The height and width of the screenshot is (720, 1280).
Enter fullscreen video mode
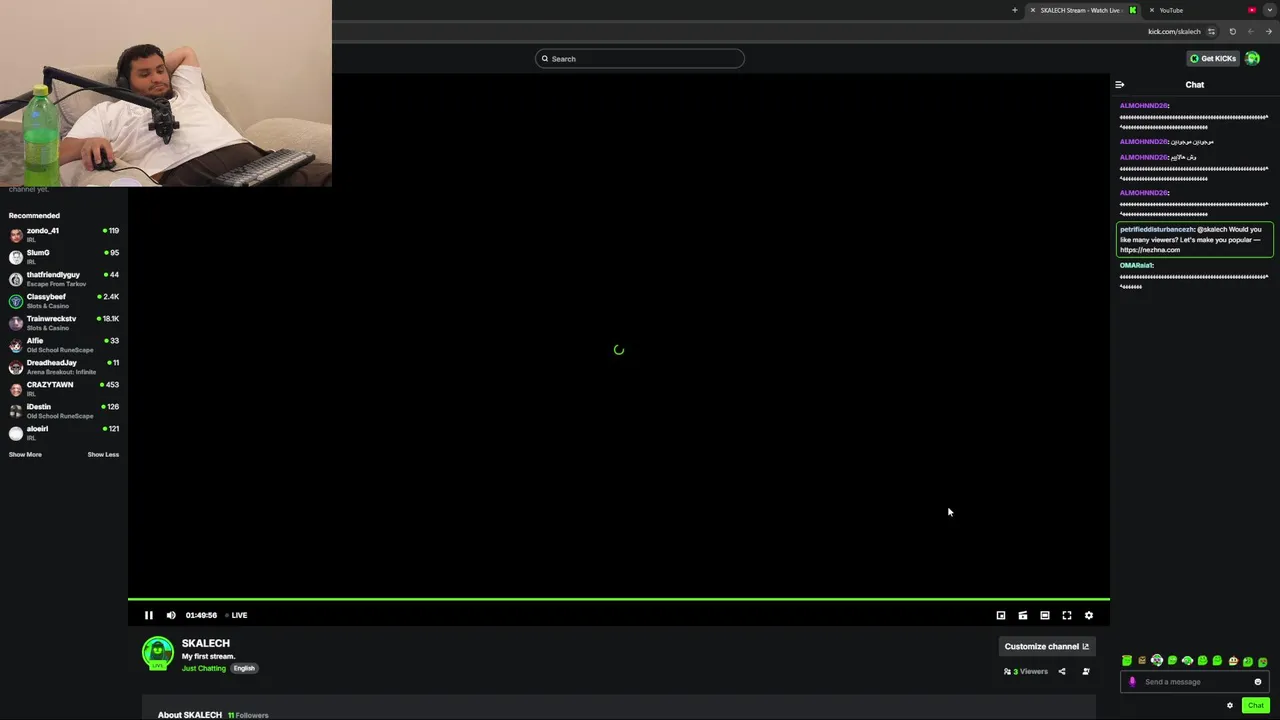coord(1067,615)
